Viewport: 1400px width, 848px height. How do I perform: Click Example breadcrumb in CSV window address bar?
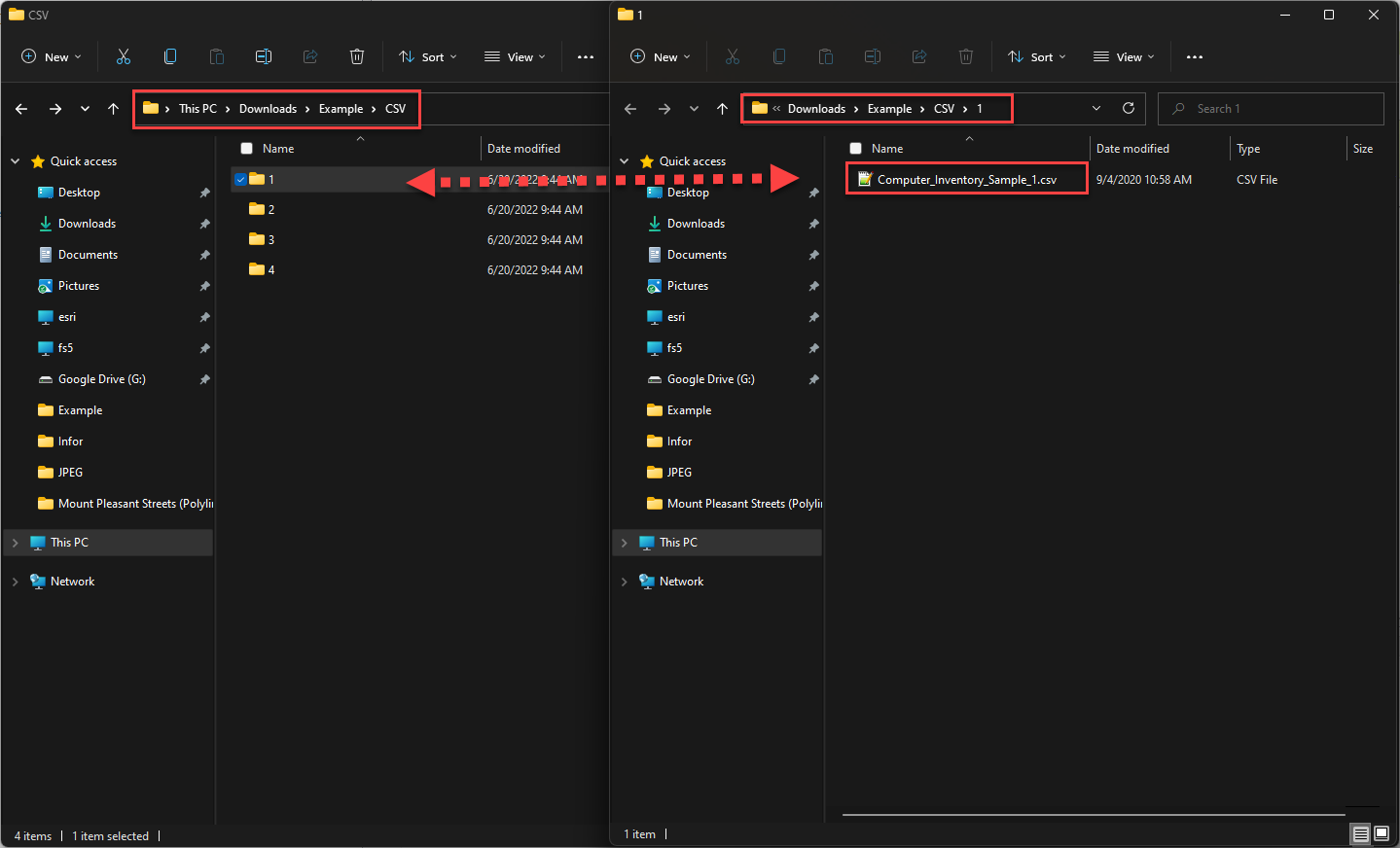[341, 109]
